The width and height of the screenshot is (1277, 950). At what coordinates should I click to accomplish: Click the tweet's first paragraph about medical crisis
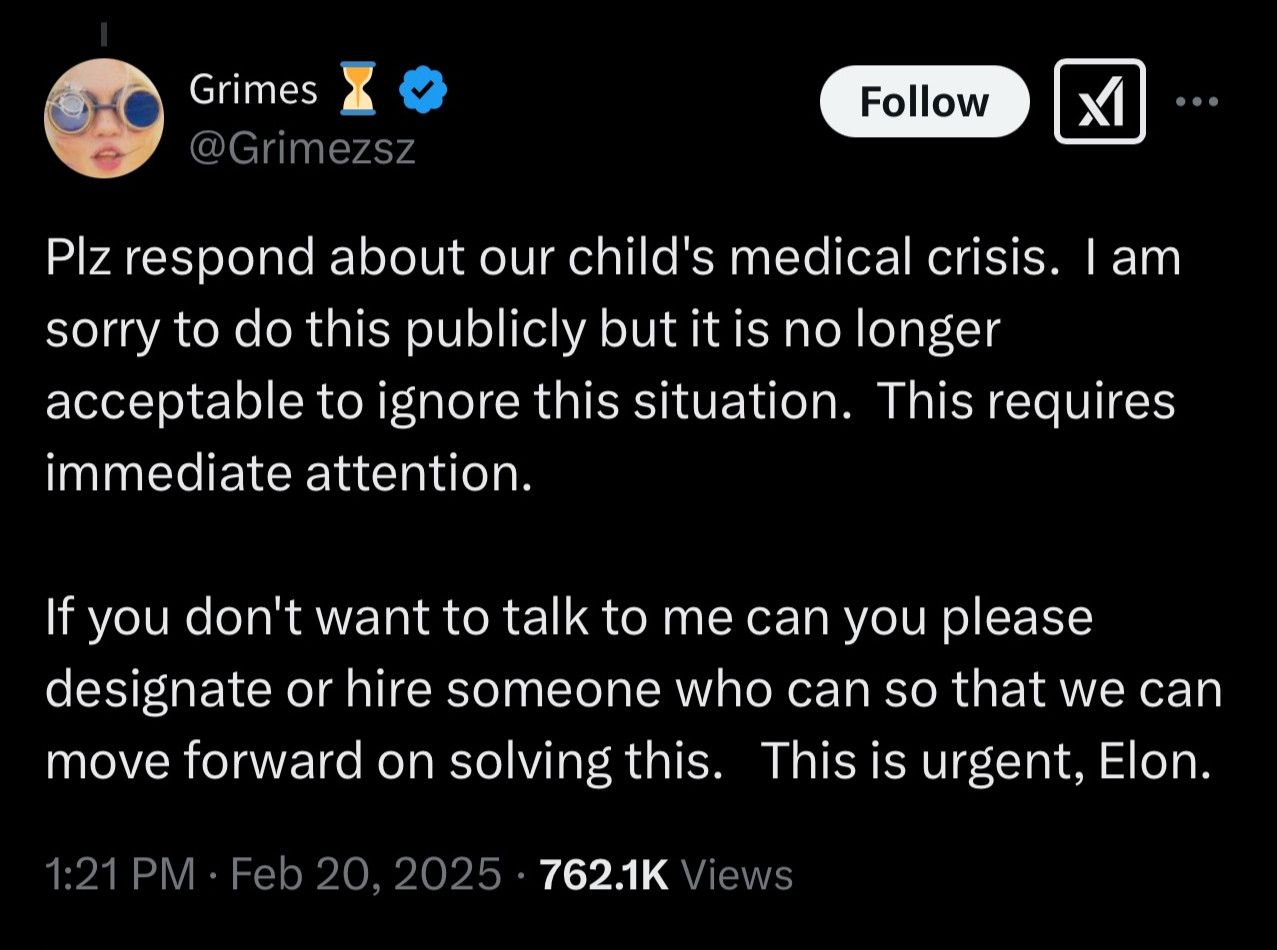click(x=612, y=365)
